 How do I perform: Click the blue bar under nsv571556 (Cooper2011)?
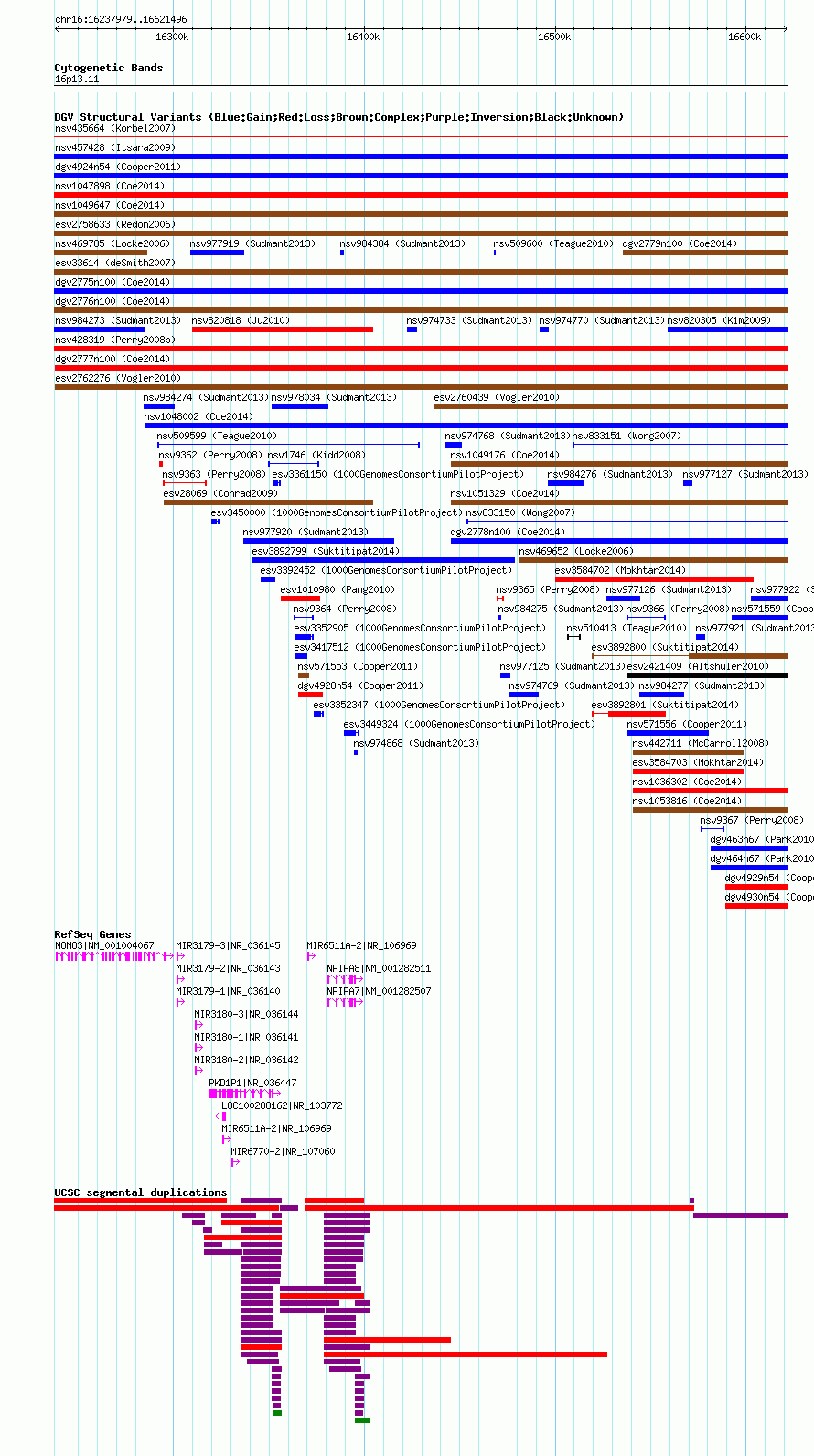[668, 733]
